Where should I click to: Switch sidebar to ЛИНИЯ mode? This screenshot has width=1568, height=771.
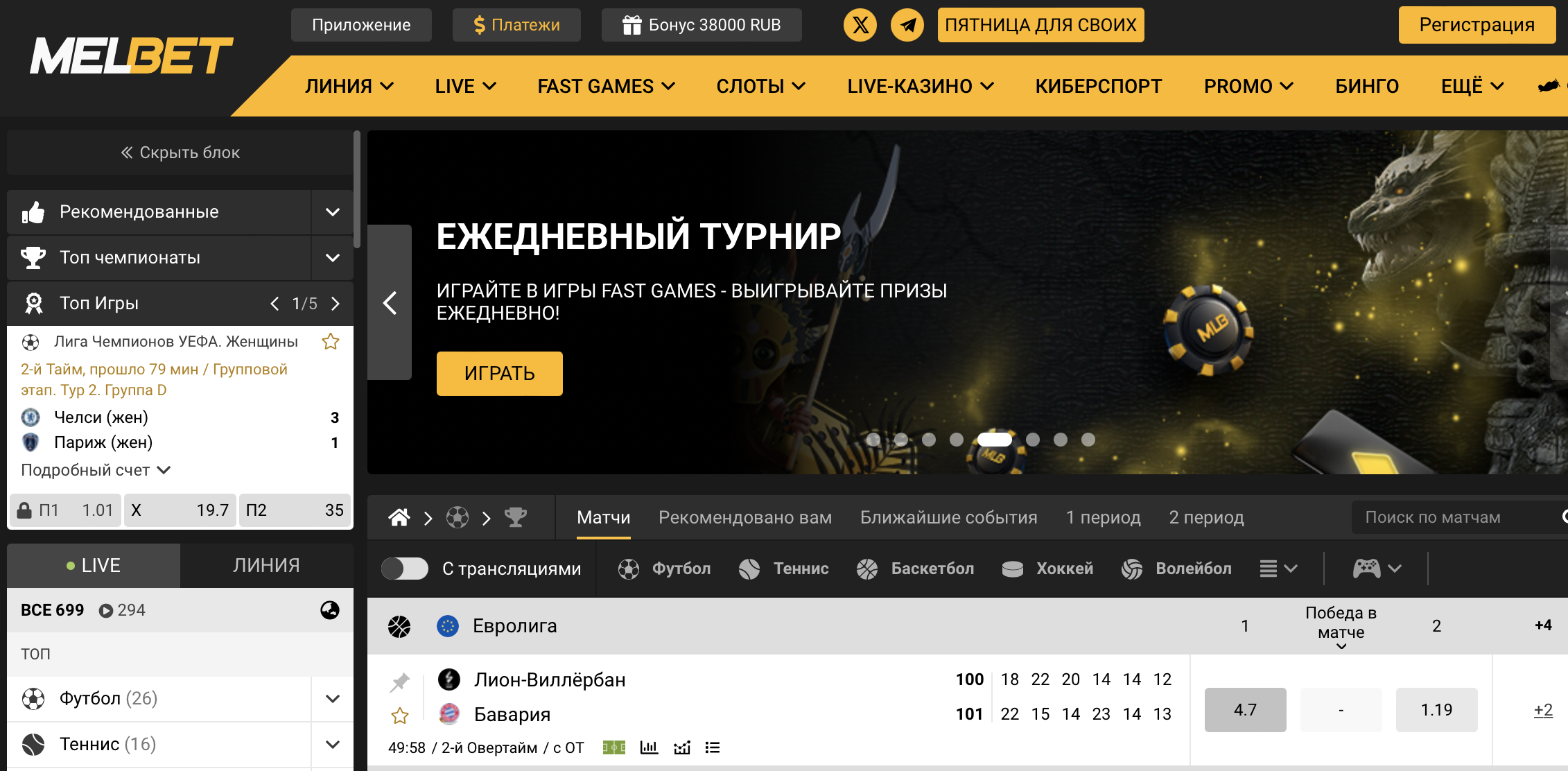(x=267, y=566)
